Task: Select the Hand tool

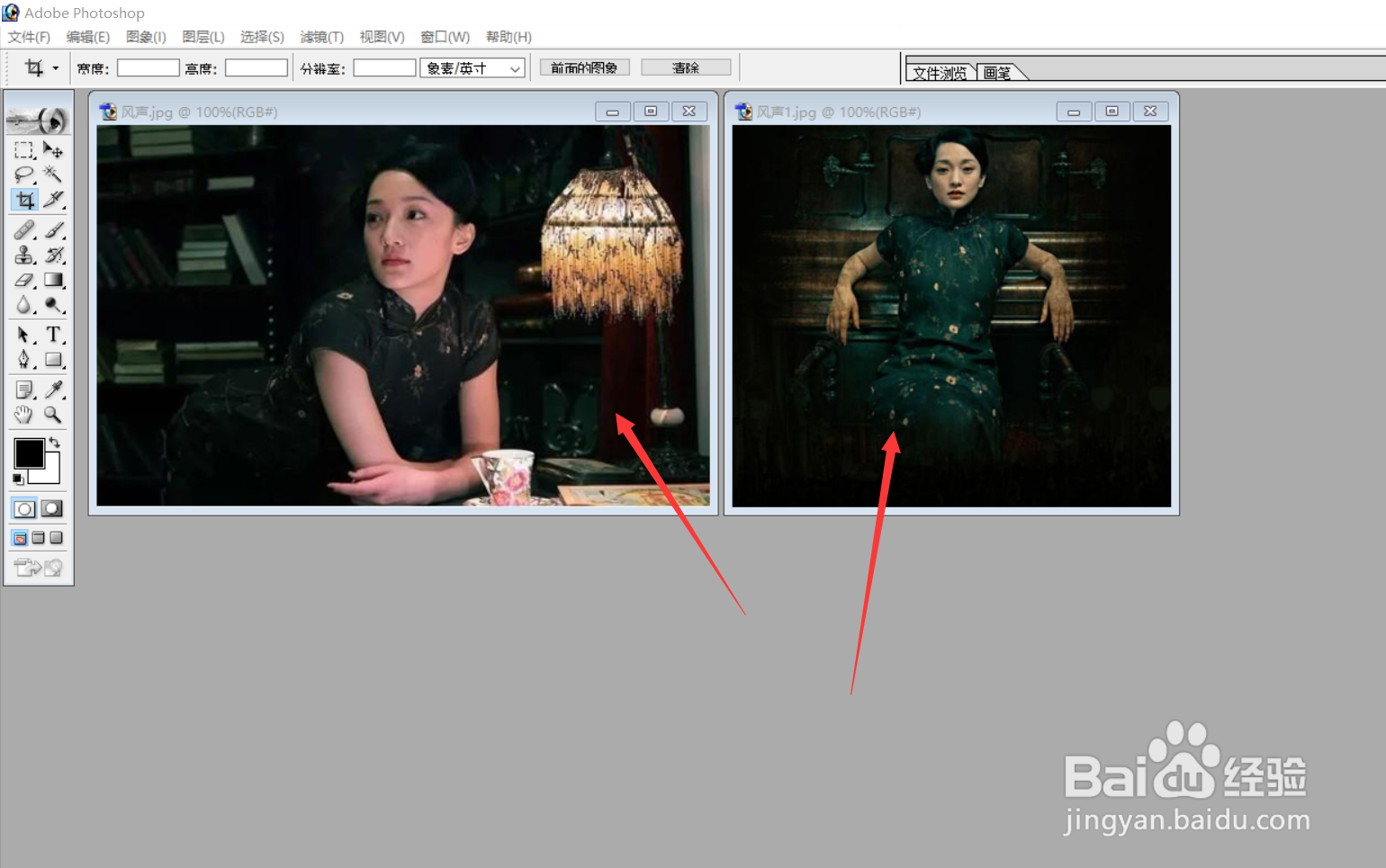Action: click(x=24, y=415)
